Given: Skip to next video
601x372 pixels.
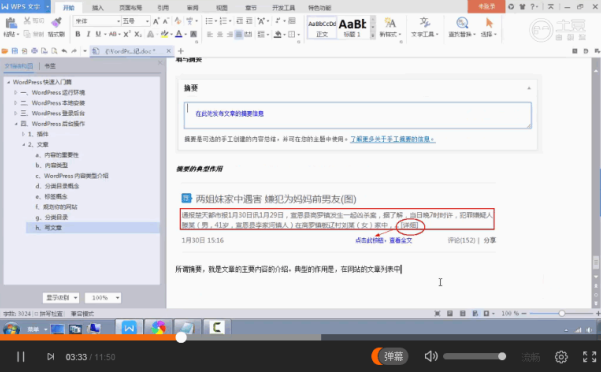Looking at the screenshot, I should [x=50, y=357].
